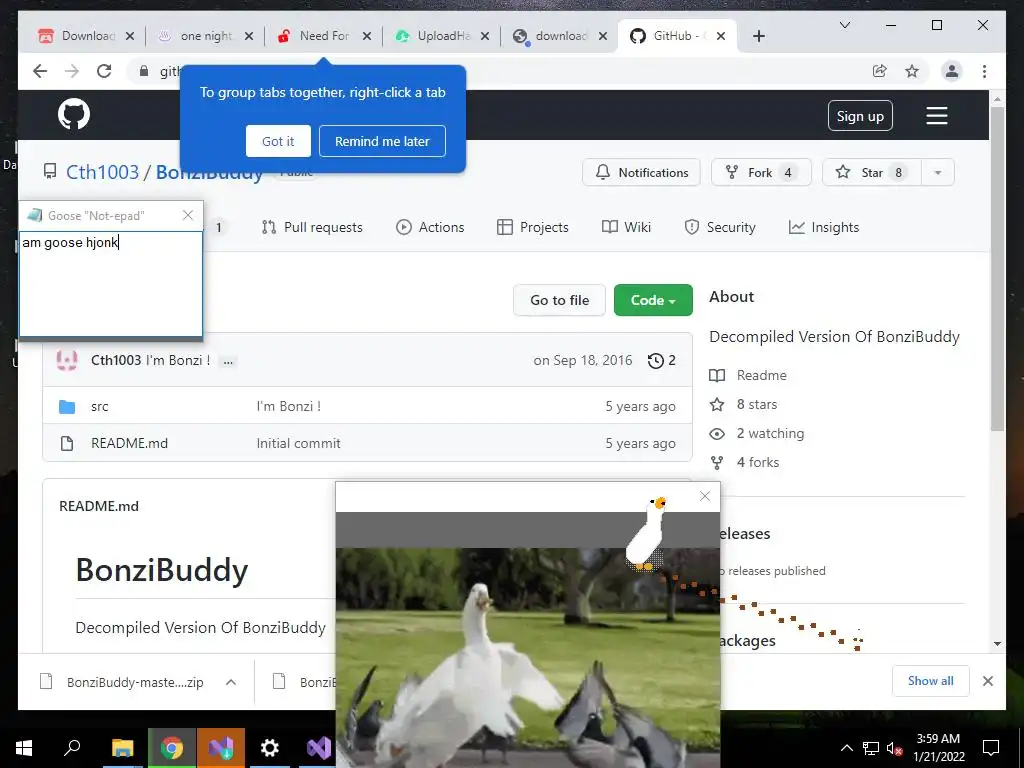Open the Code dropdown button
1024x768 pixels.
pyautogui.click(x=653, y=300)
